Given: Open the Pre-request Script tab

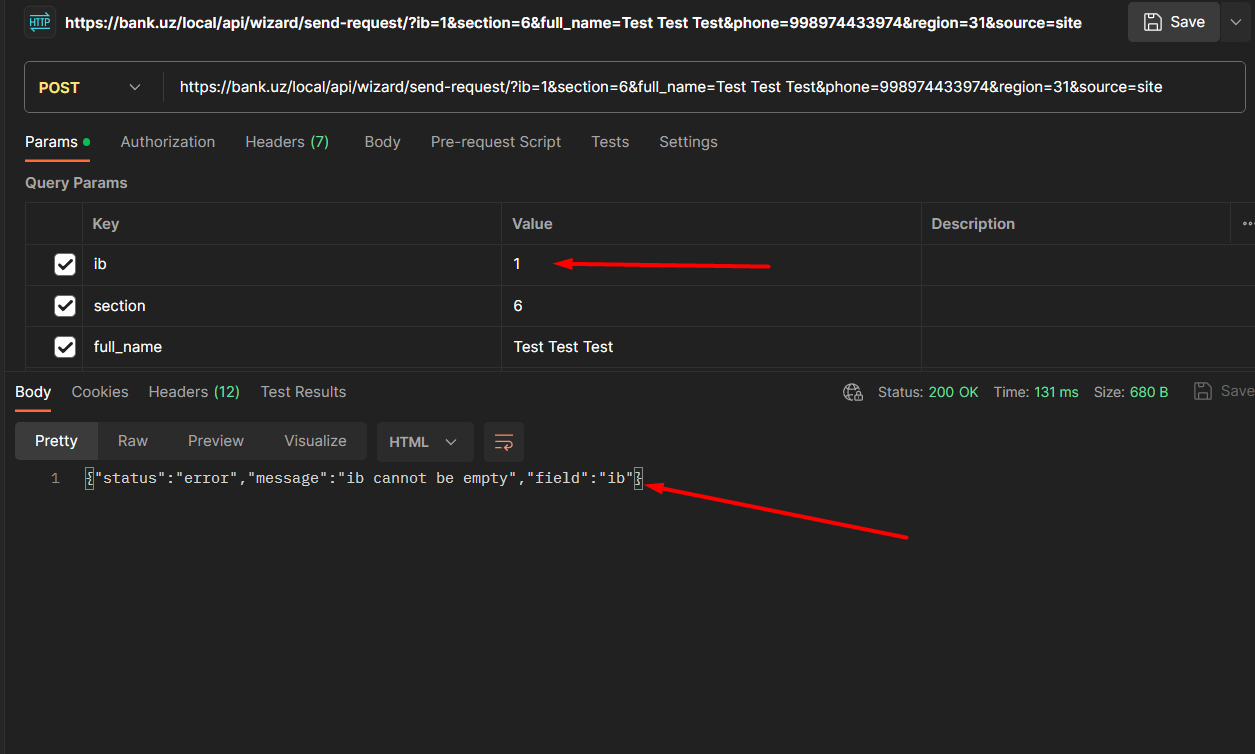Looking at the screenshot, I should click(496, 142).
